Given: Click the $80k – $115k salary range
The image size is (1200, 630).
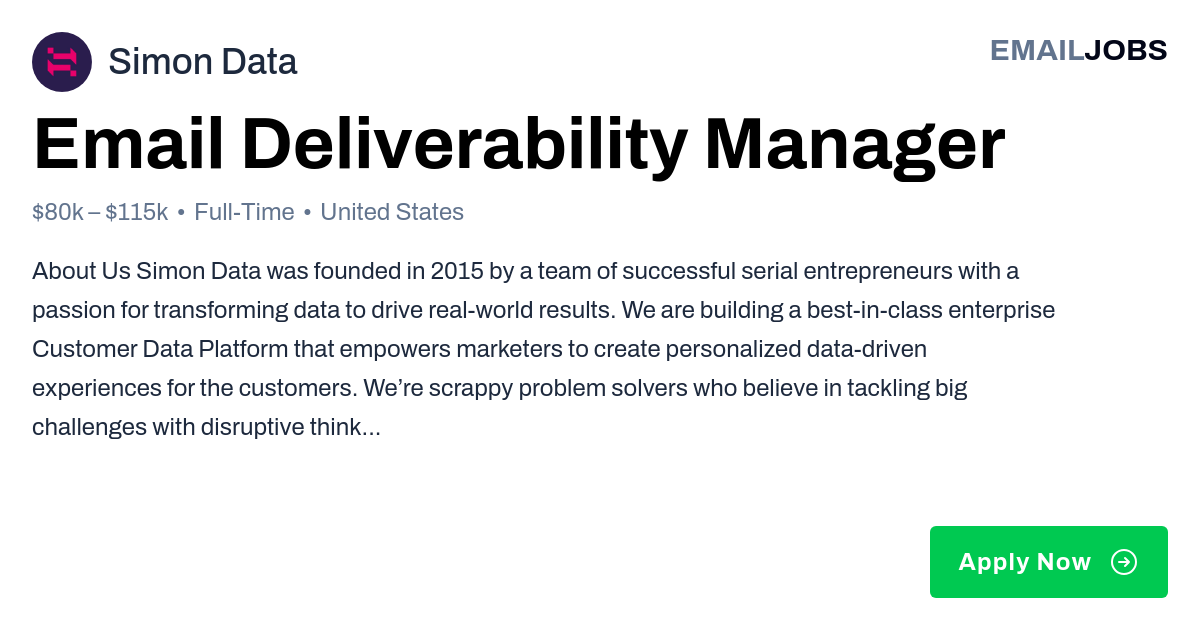Looking at the screenshot, I should point(100,212).
